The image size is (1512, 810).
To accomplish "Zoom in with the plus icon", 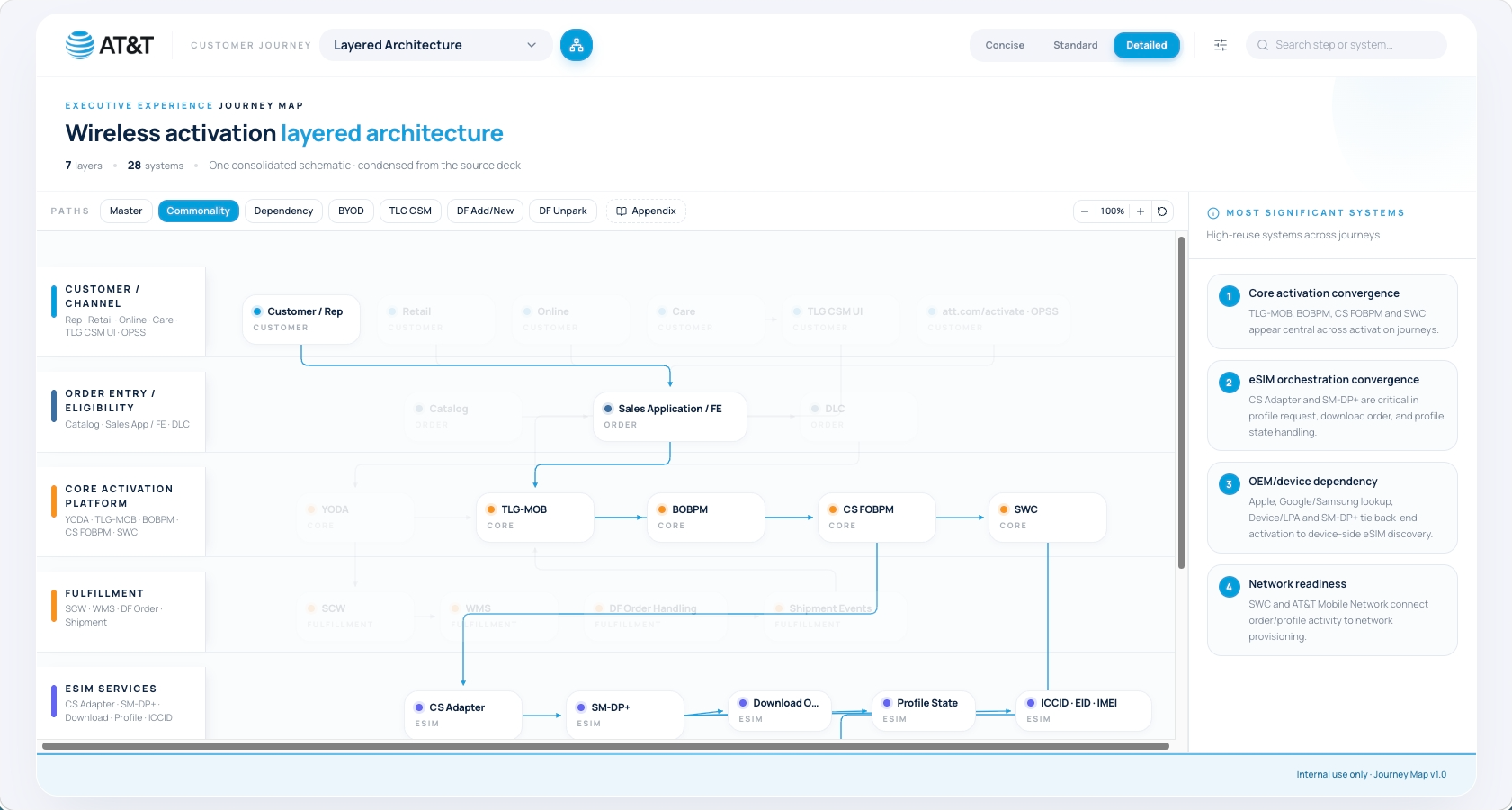I will click(x=1141, y=211).
